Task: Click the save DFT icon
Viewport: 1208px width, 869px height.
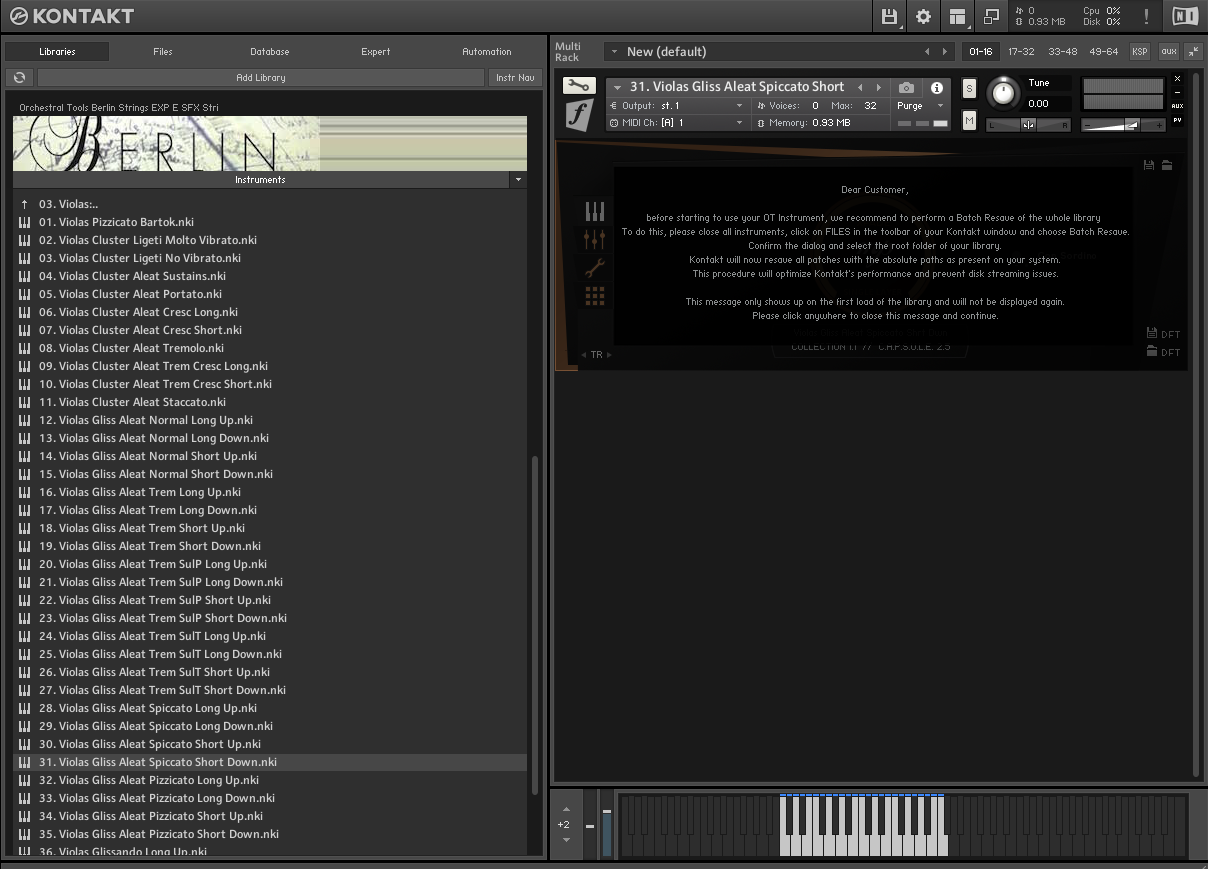Action: coord(1163,334)
